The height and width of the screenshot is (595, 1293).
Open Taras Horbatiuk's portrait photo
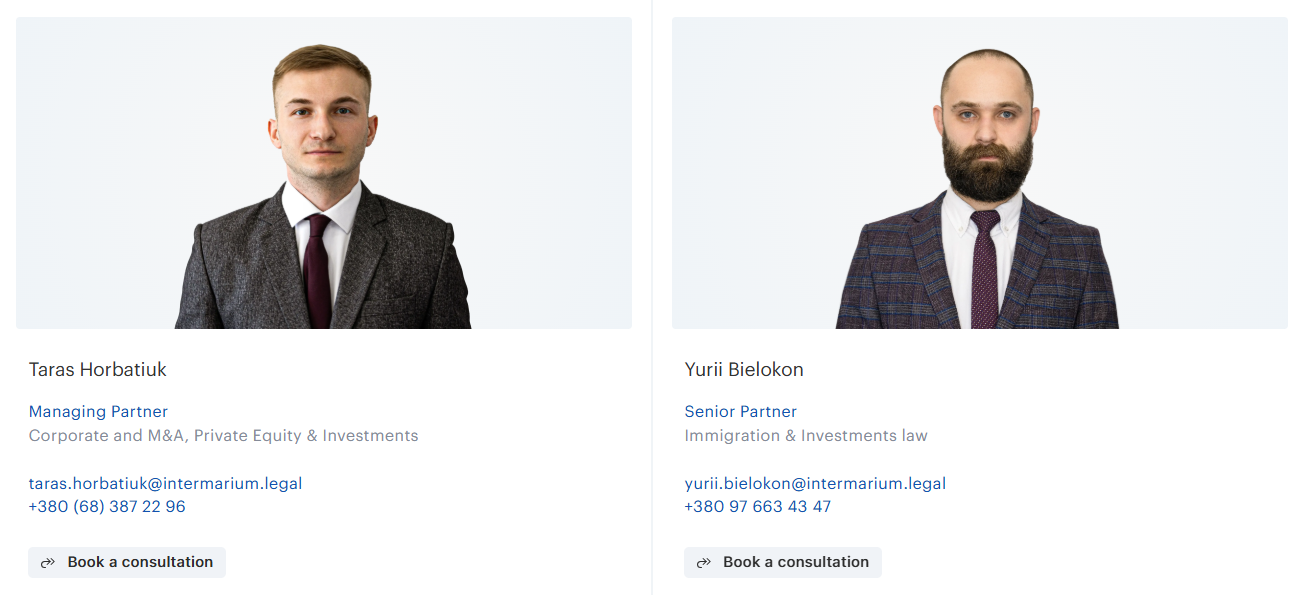pos(324,173)
